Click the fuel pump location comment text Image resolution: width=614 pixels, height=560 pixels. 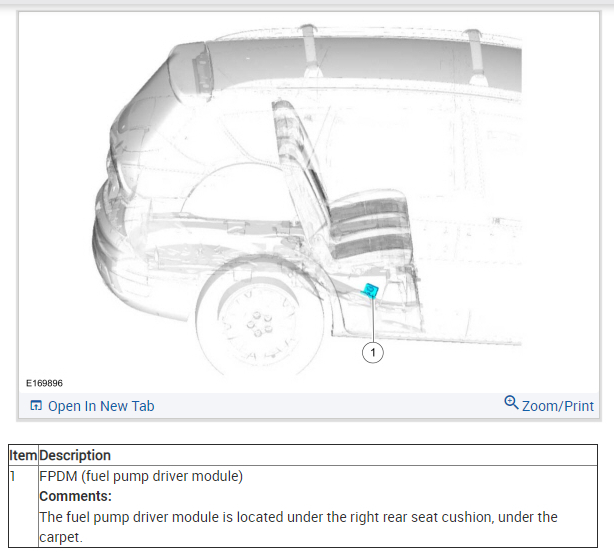click(x=298, y=527)
